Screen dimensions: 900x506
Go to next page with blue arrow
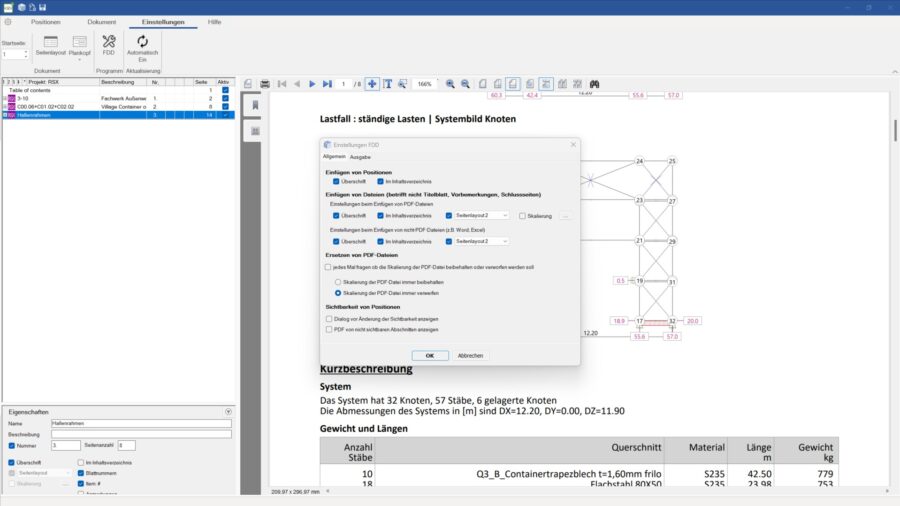pyautogui.click(x=312, y=84)
